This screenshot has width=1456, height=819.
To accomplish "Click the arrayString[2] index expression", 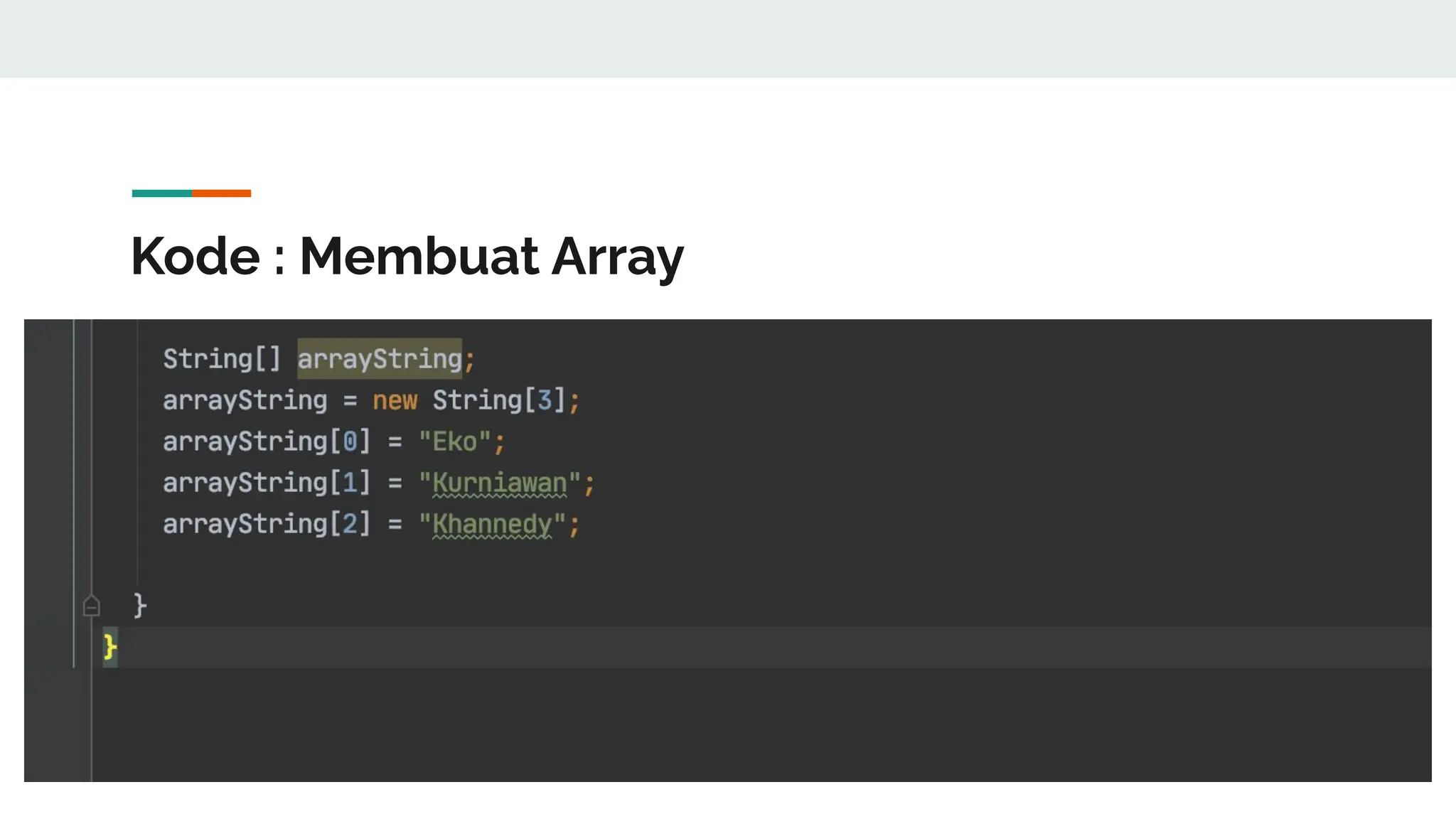I will click(x=267, y=524).
